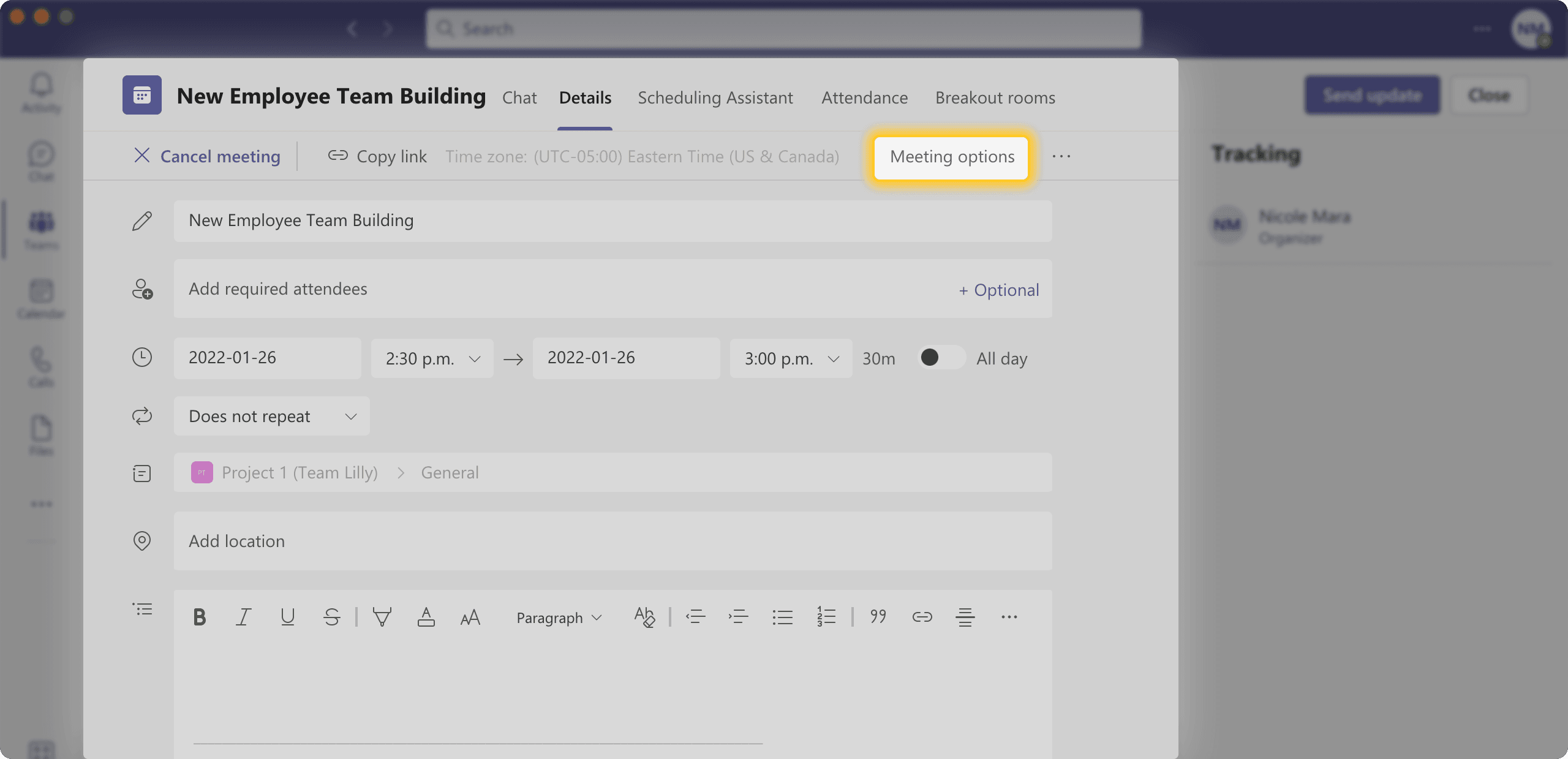This screenshot has width=1568, height=759.
Task: Click the meeting title input field
Action: (613, 221)
